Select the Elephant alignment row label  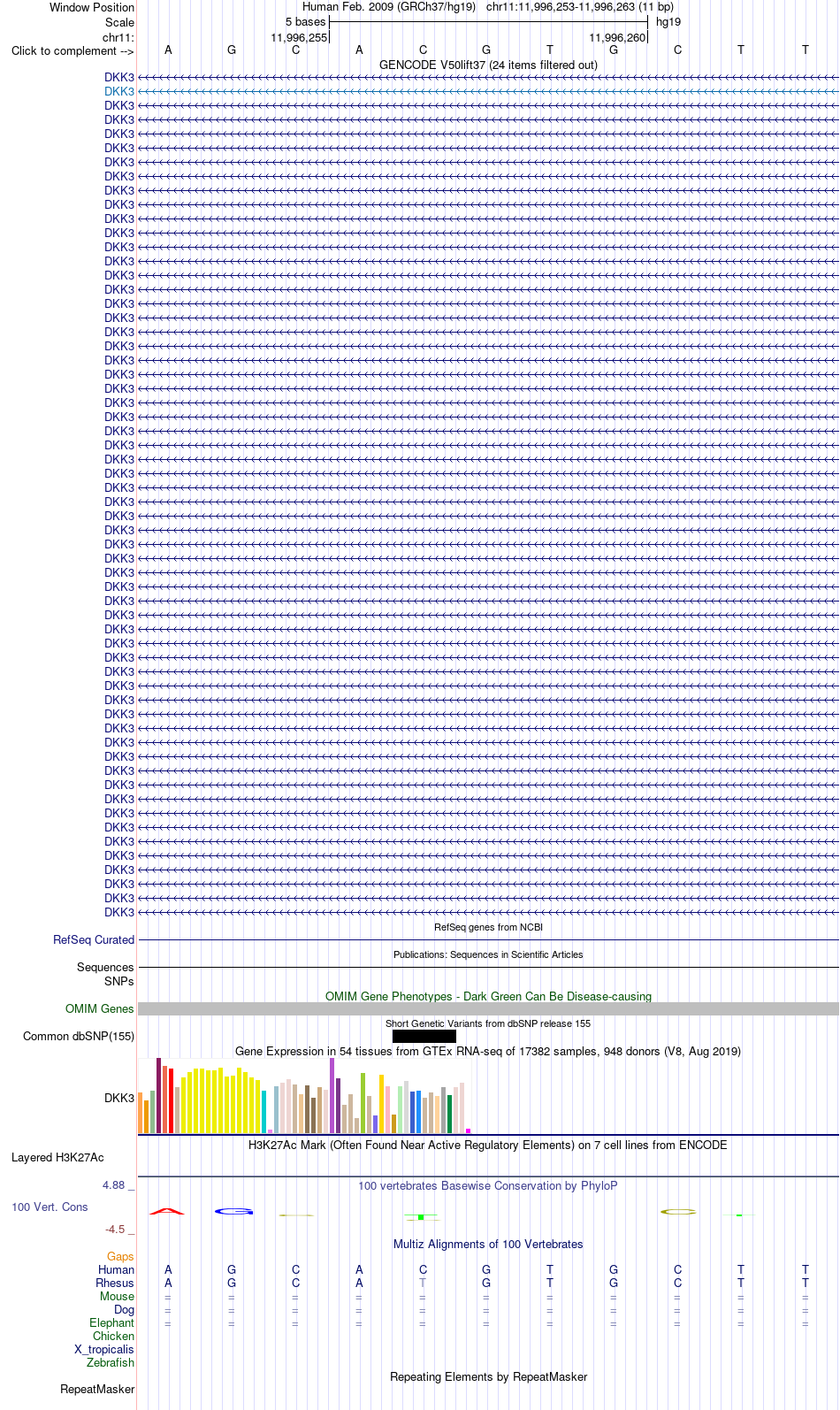(x=111, y=1322)
